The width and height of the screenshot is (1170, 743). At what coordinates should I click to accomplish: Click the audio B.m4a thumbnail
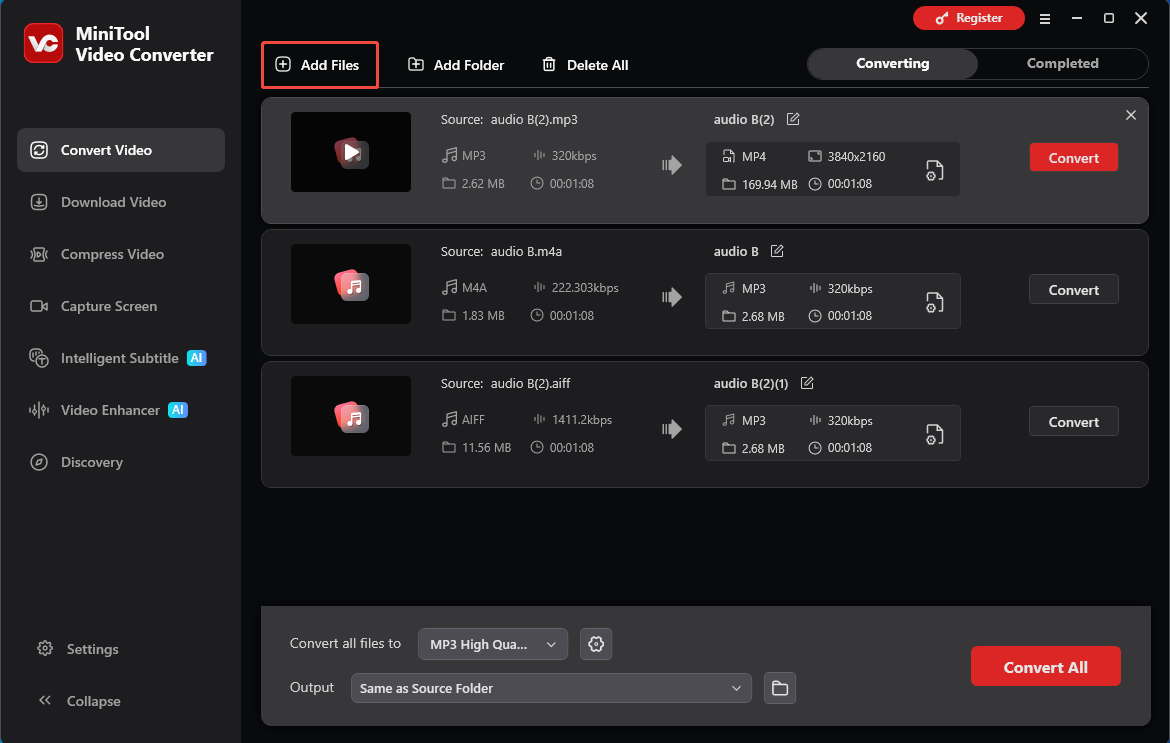(x=351, y=284)
